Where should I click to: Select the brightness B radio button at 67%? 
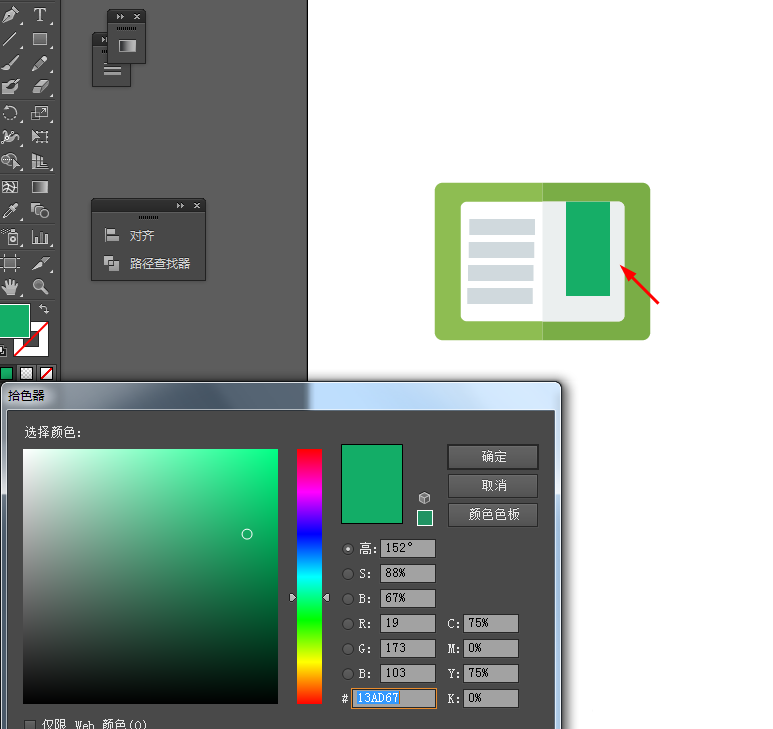pos(348,599)
